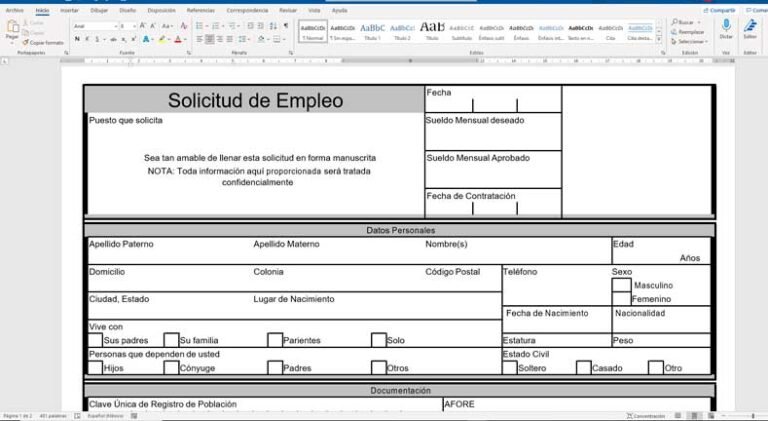
Task: Open the Editor pane
Action: point(750,29)
